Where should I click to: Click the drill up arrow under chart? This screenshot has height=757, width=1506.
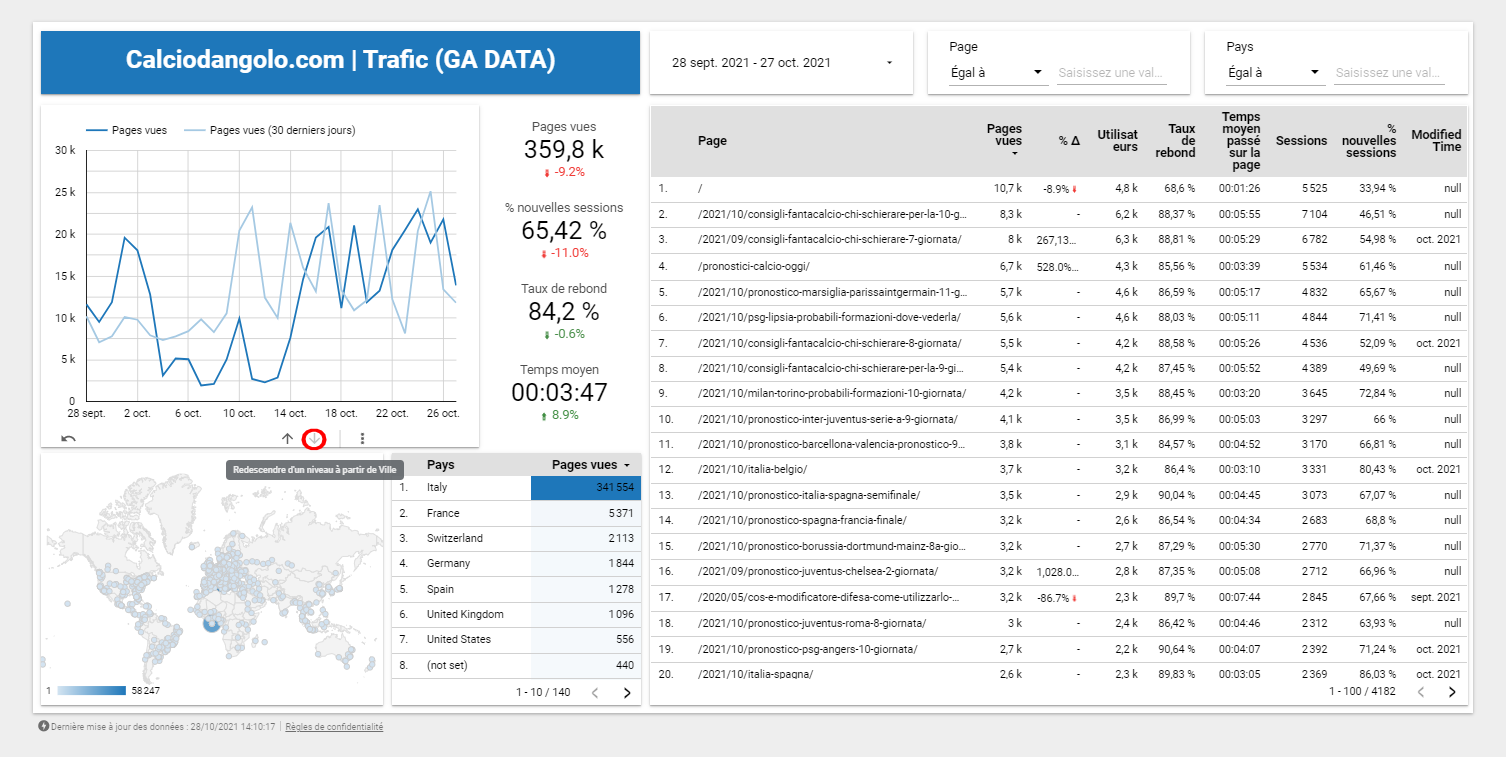287,438
